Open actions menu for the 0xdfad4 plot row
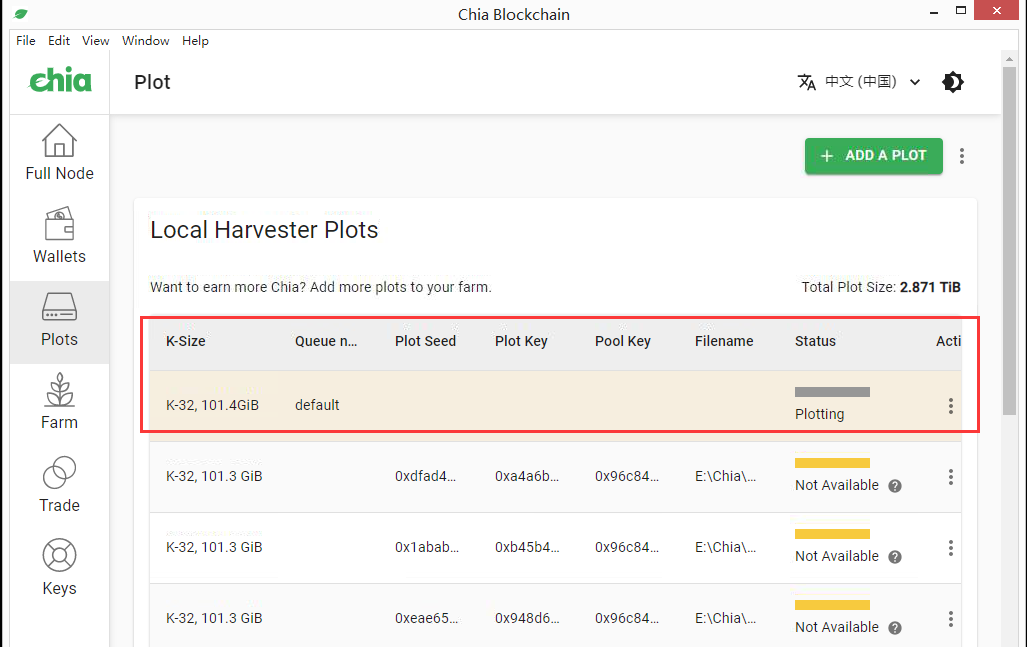This screenshot has height=647, width=1027. click(x=950, y=477)
